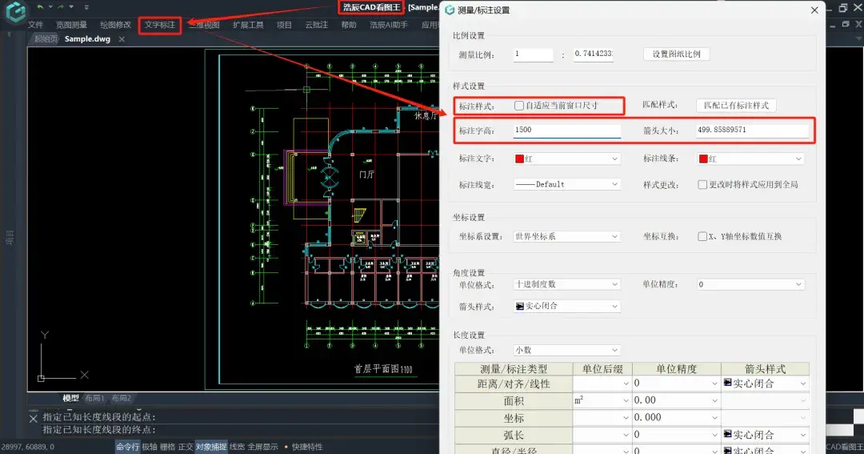The height and width of the screenshot is (454, 864).
Task: Click the redo arrow in title bar
Action: [61, 7]
